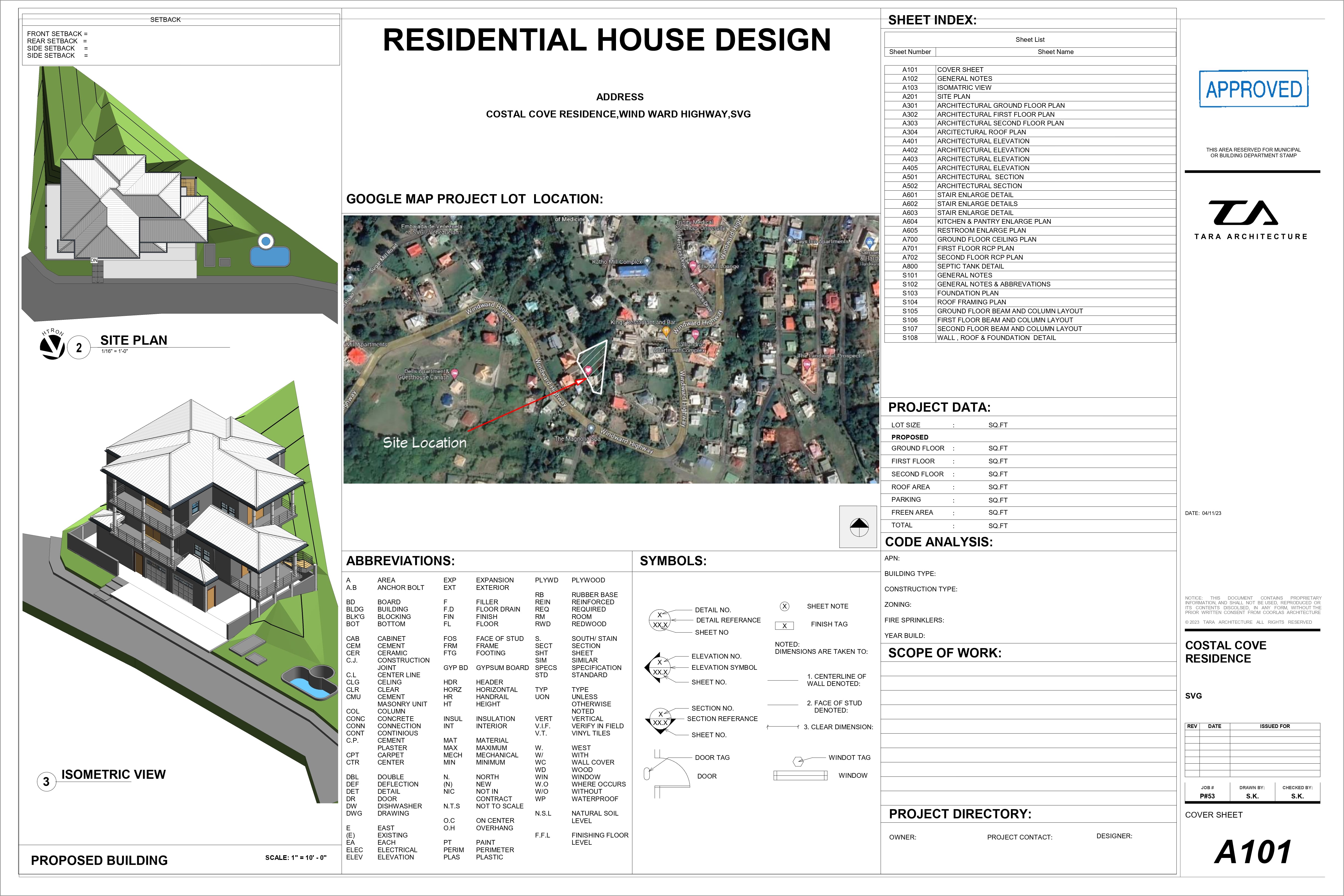
Task: Click the 'DATE: 04/11/23' text
Action: point(1203,513)
